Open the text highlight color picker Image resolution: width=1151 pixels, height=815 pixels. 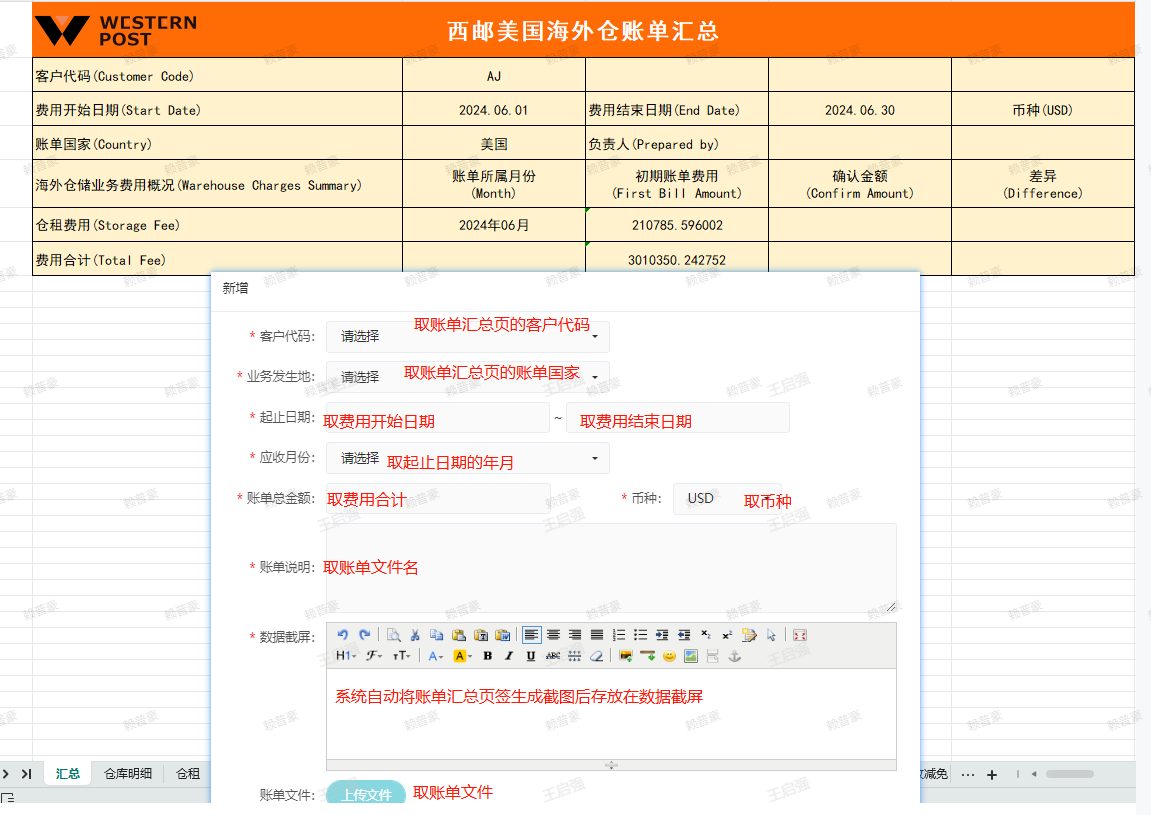tap(462, 656)
